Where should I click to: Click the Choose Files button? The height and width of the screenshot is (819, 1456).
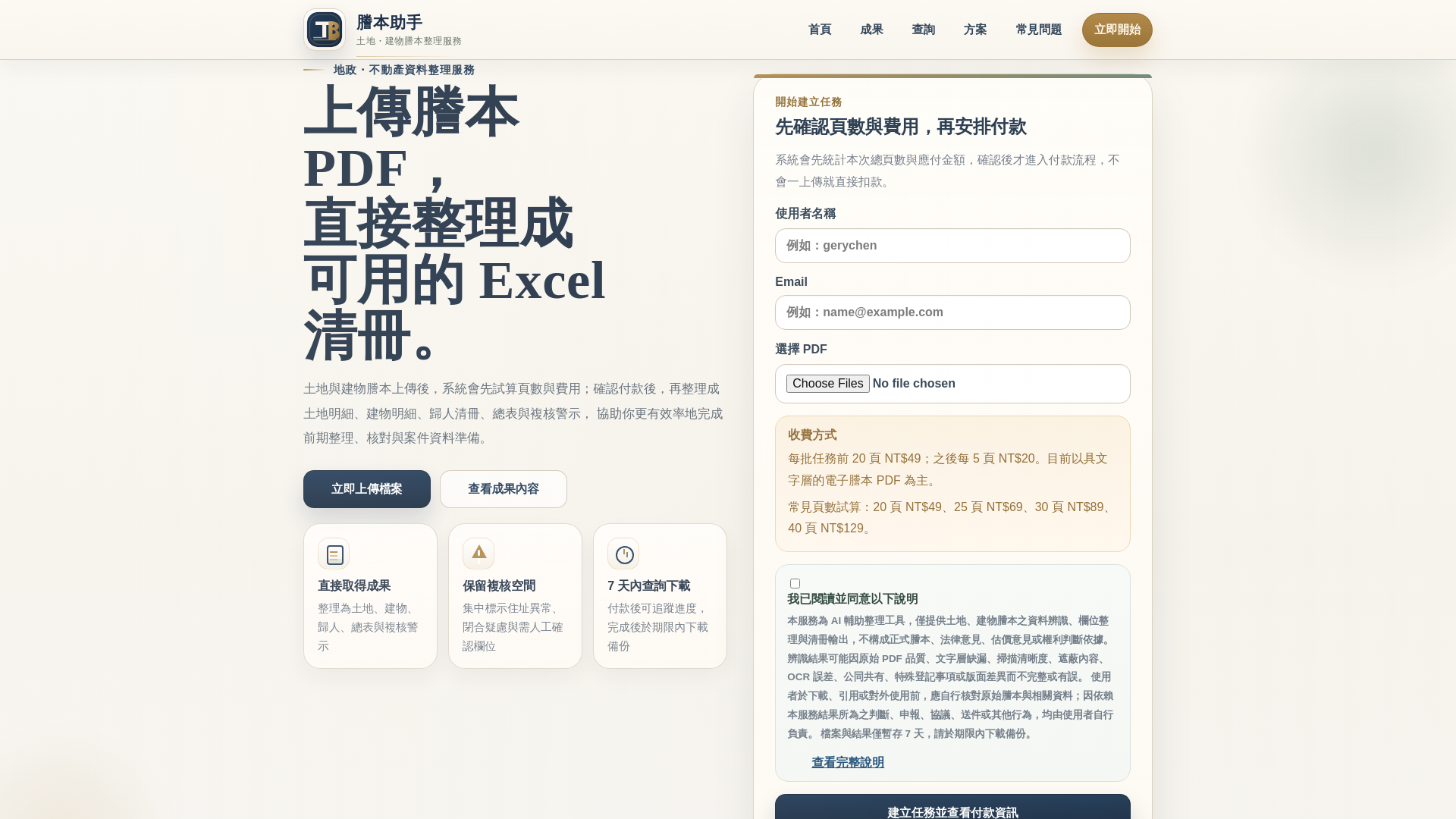828,384
